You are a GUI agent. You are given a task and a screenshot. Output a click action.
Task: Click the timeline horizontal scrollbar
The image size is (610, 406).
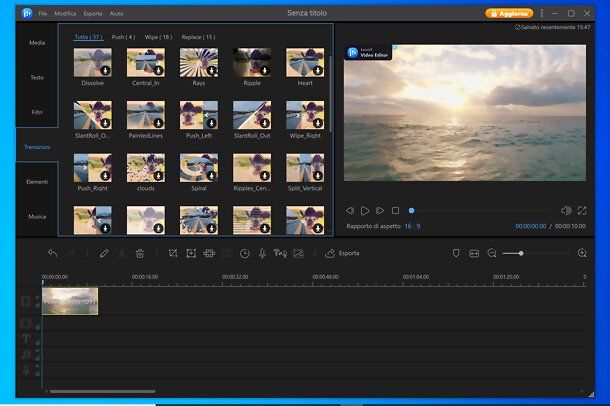pos(102,391)
